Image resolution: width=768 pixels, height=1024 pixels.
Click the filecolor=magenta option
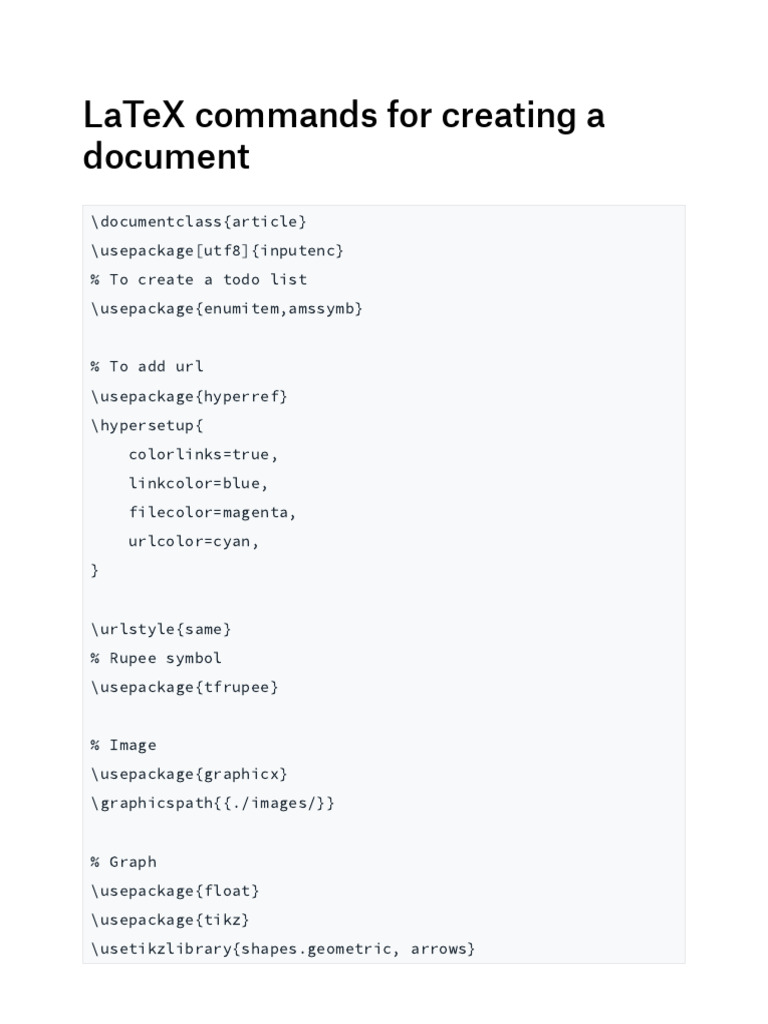click(x=213, y=512)
